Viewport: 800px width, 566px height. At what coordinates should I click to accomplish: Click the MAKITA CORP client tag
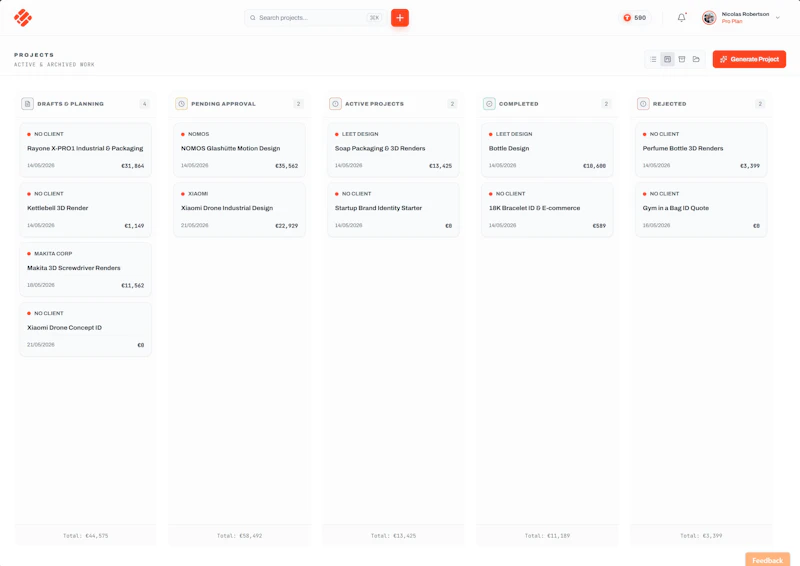point(53,254)
